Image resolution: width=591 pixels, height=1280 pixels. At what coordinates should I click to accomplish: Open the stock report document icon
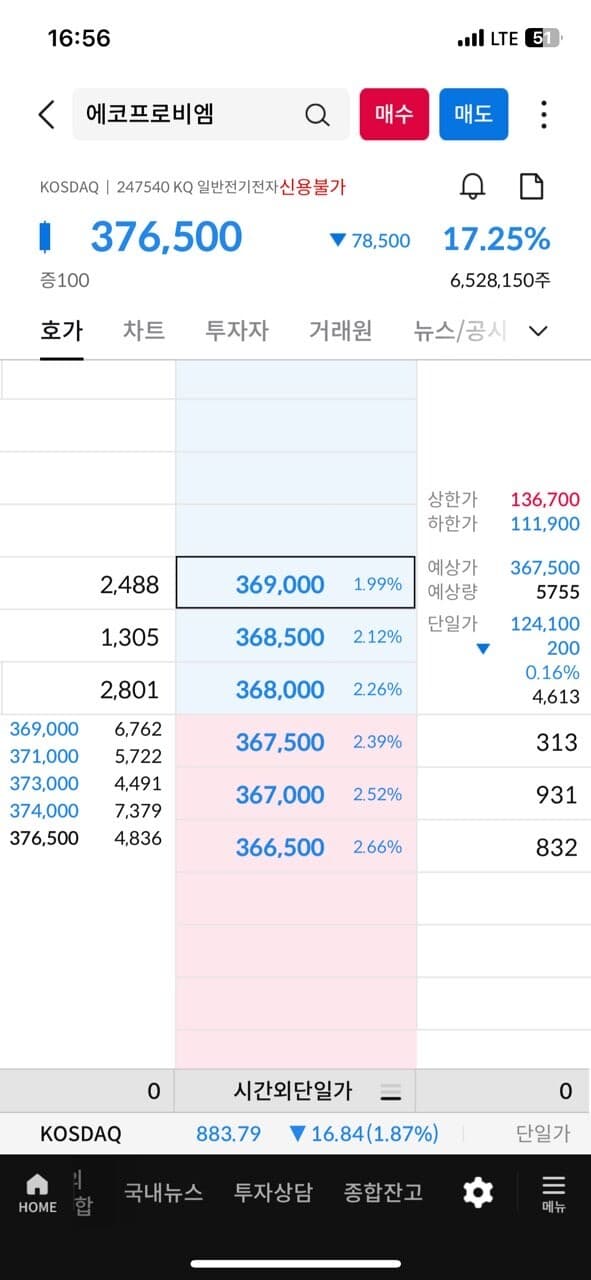point(531,186)
